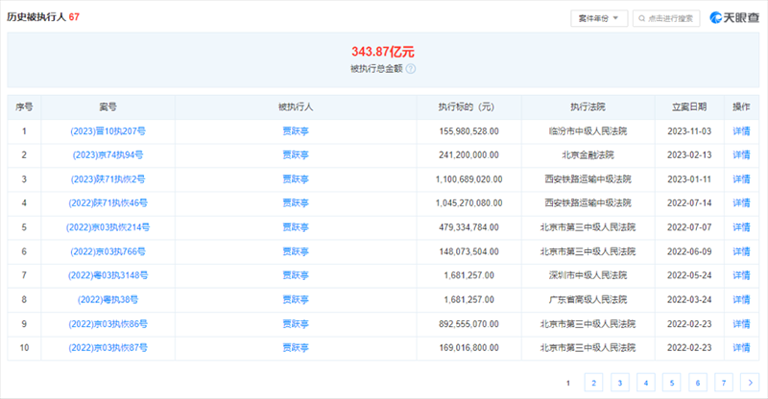
Task: Select current page number 1
Action: coord(568,383)
